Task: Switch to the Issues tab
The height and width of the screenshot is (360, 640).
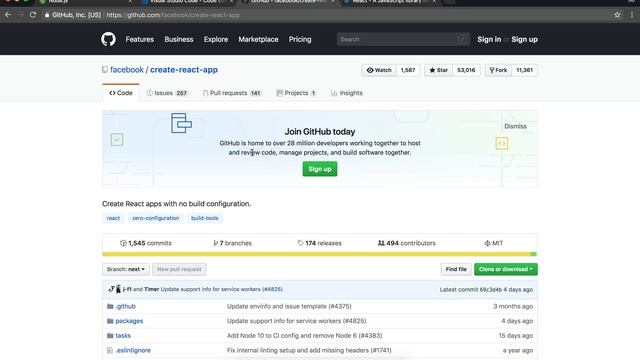Action: [x=167, y=93]
